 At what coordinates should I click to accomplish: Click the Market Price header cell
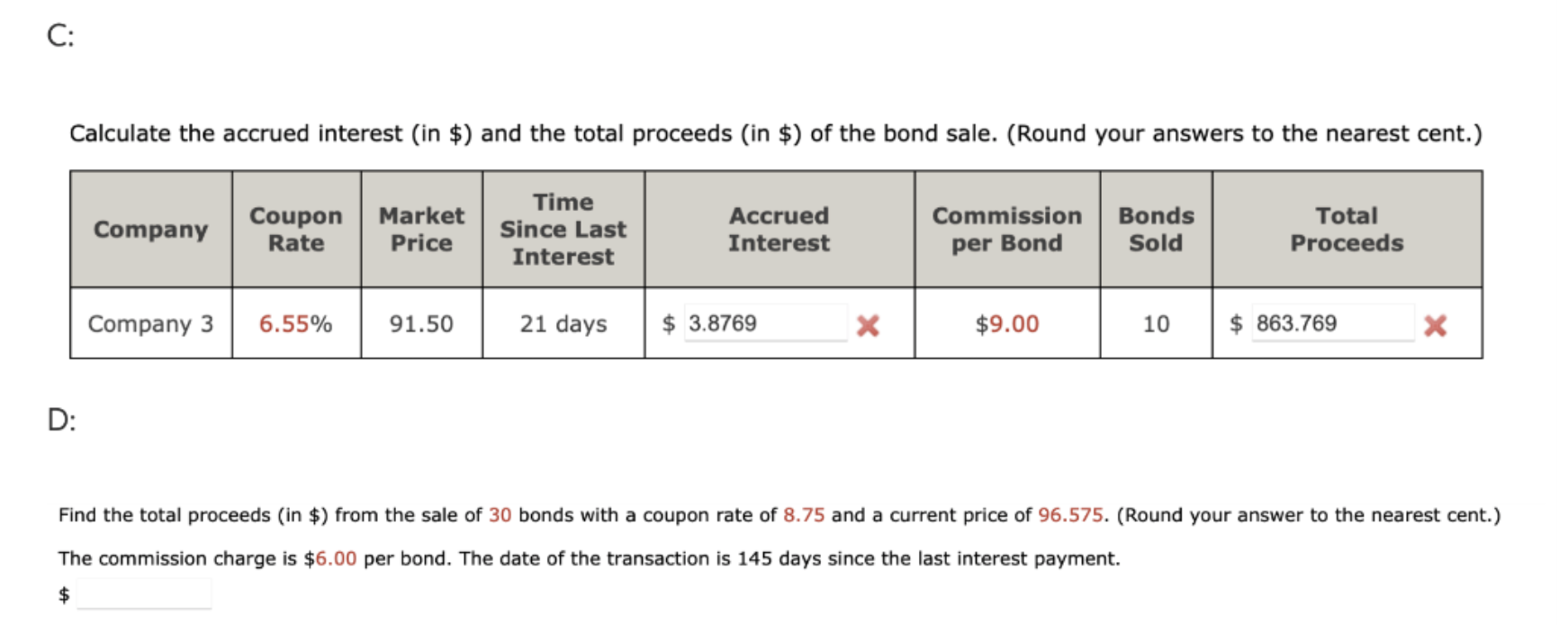[421, 230]
